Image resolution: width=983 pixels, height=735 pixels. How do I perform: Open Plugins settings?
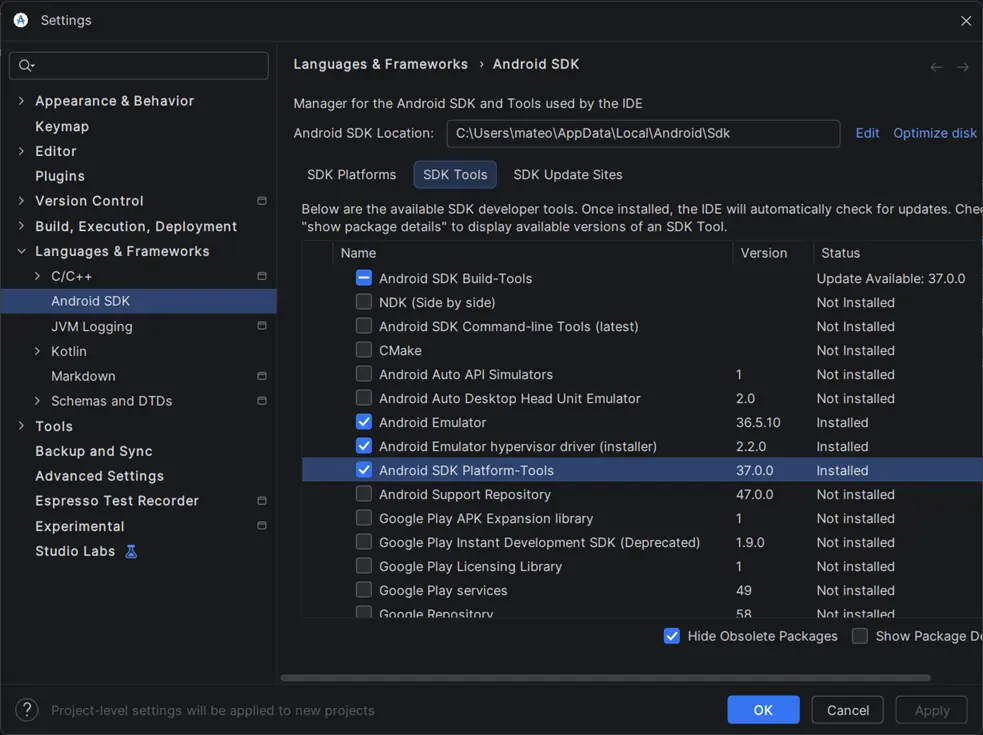(x=60, y=176)
